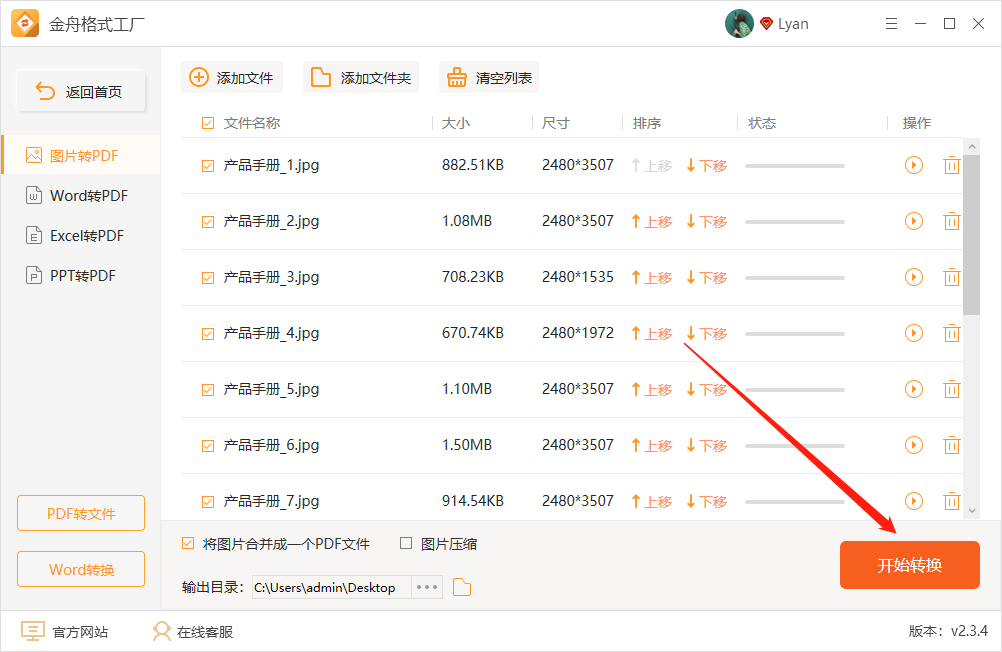Uncheck 产品手册_7.jpg checkbox
This screenshot has width=1002, height=652.
click(208, 502)
